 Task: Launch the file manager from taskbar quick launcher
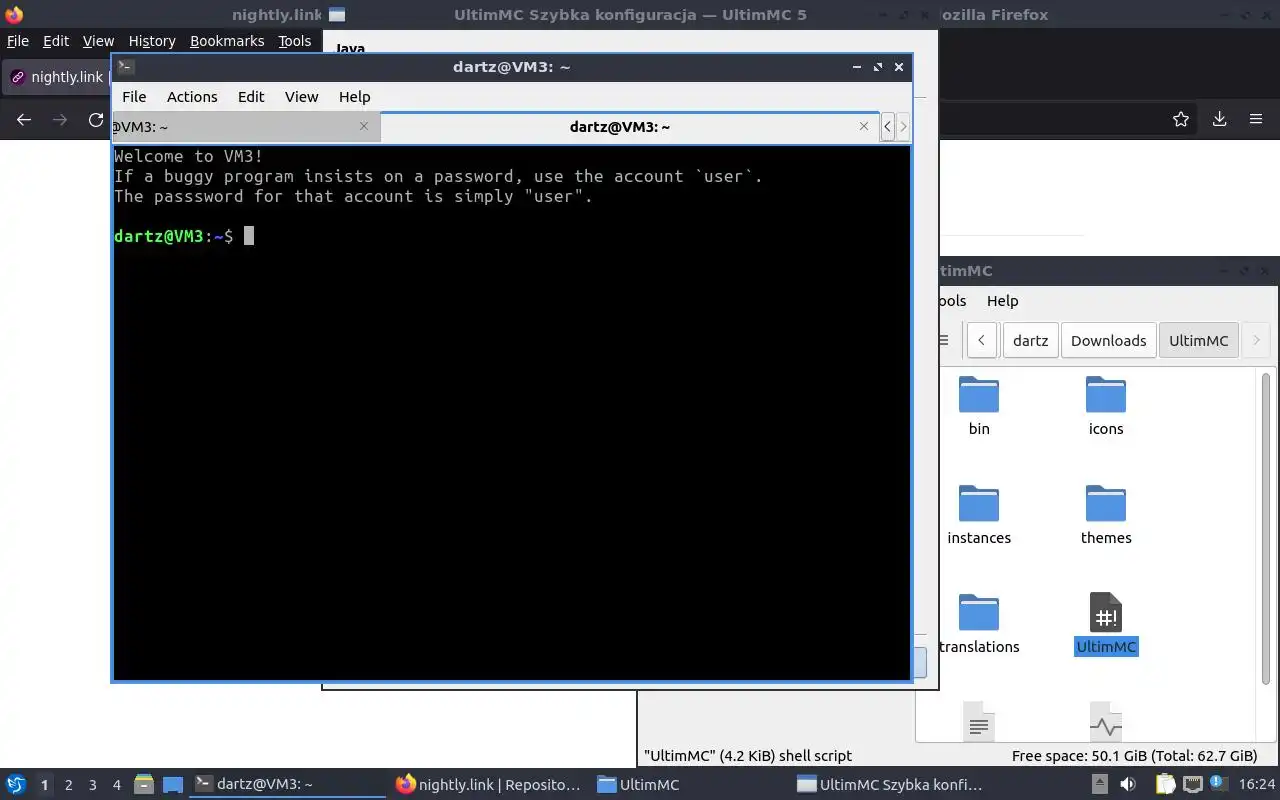[x=143, y=784]
